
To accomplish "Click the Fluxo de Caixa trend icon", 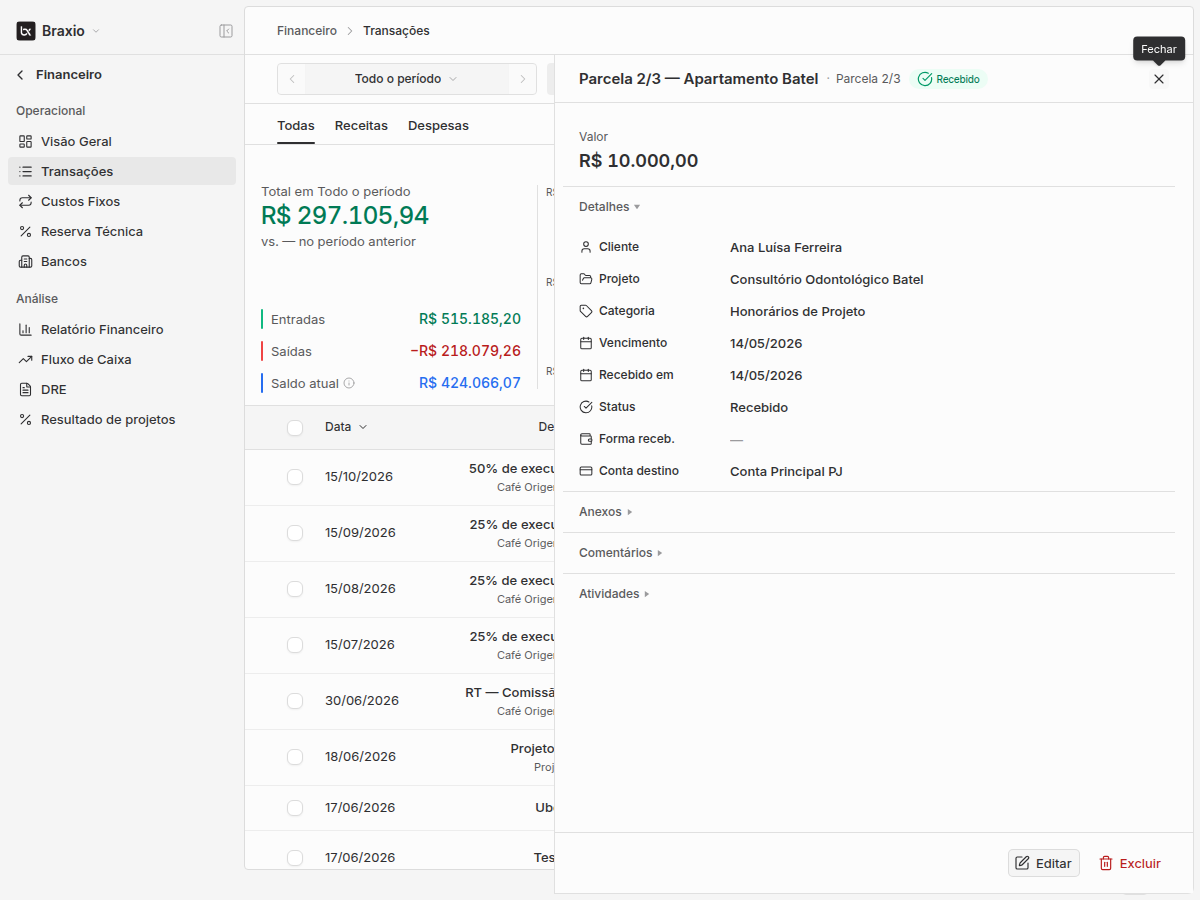I will (26, 359).
